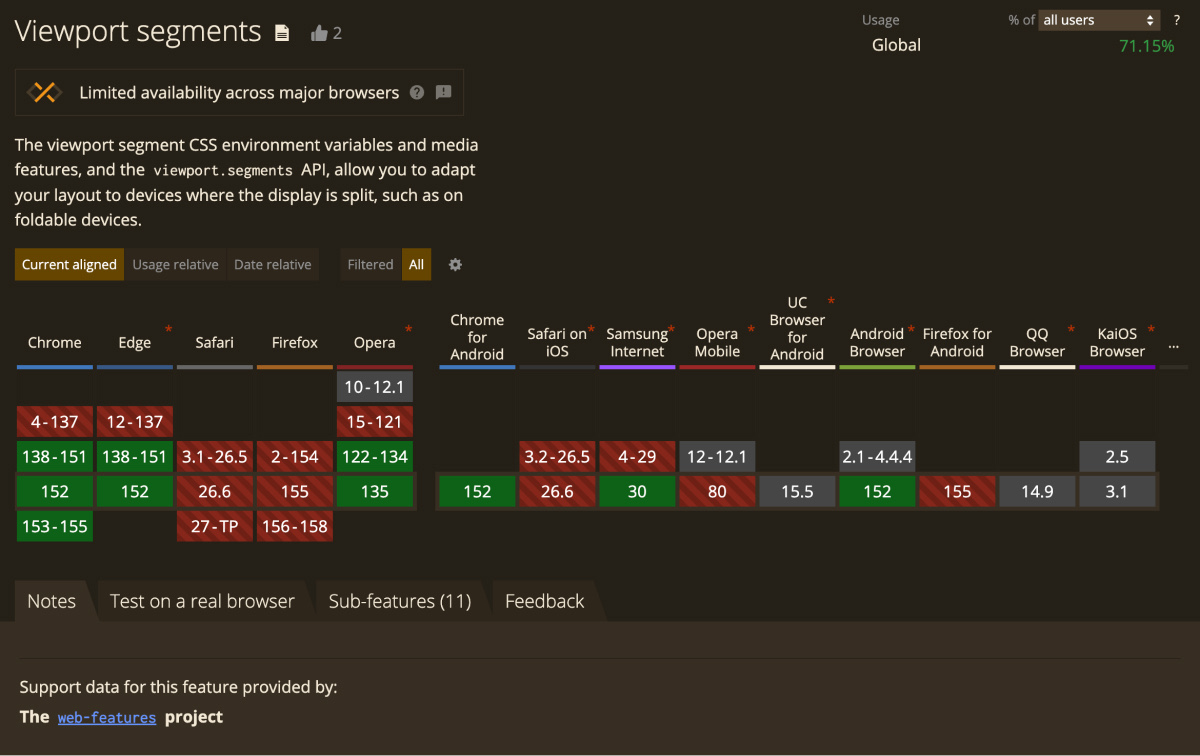The height and width of the screenshot is (756, 1200).
Task: Click Firefox 156-158 cell
Action: pyautogui.click(x=295, y=526)
